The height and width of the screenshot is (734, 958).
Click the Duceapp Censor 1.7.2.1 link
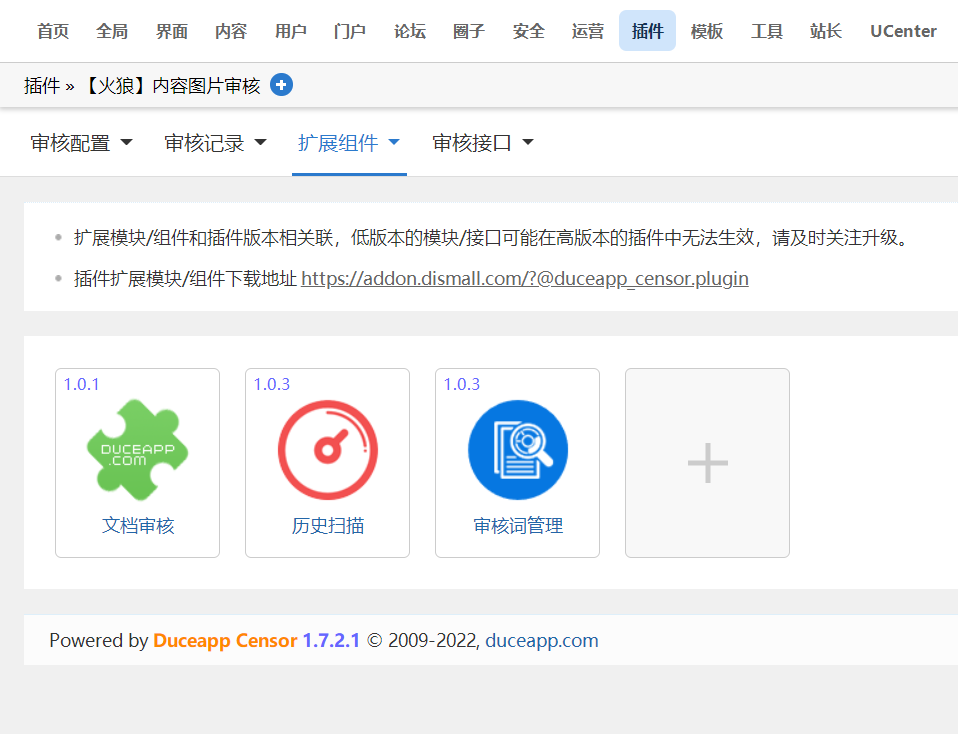tap(254, 641)
